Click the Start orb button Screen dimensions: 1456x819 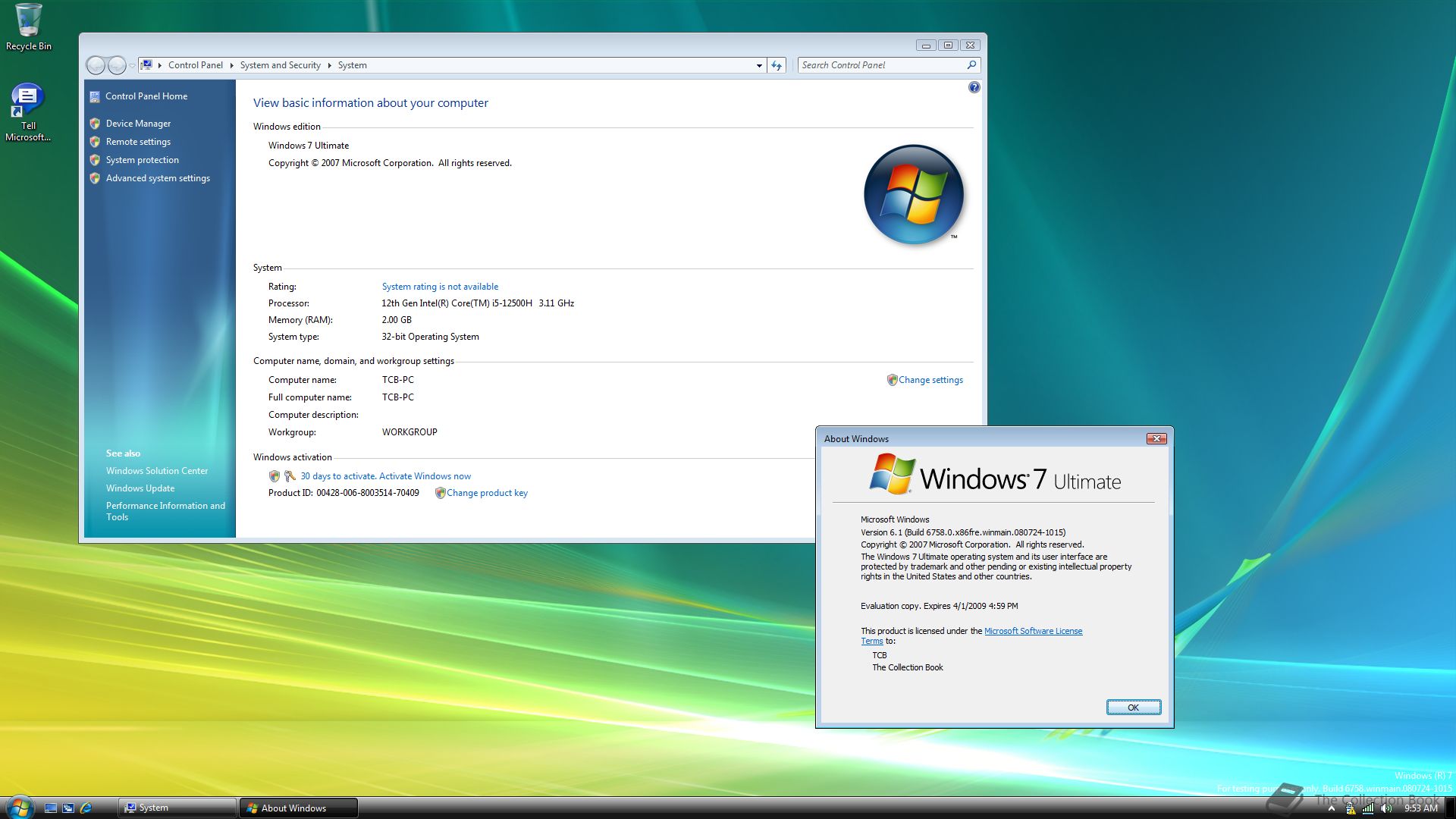click(x=20, y=807)
